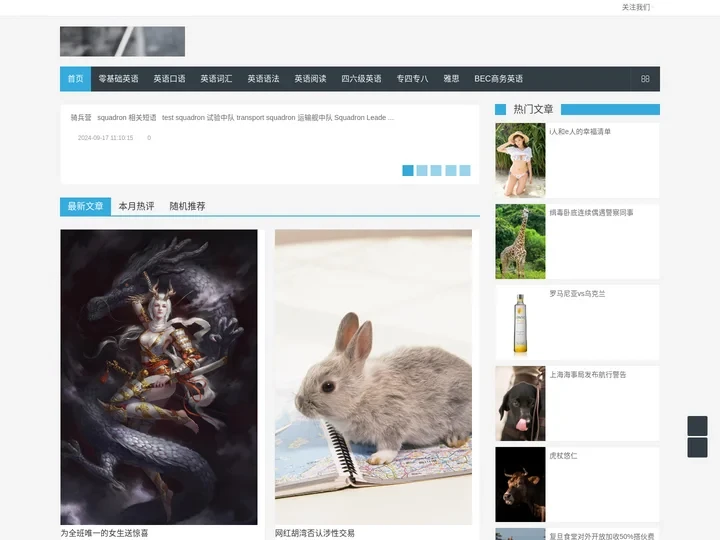Select the second slider pagination dot
The image size is (720, 540).
pos(422,170)
